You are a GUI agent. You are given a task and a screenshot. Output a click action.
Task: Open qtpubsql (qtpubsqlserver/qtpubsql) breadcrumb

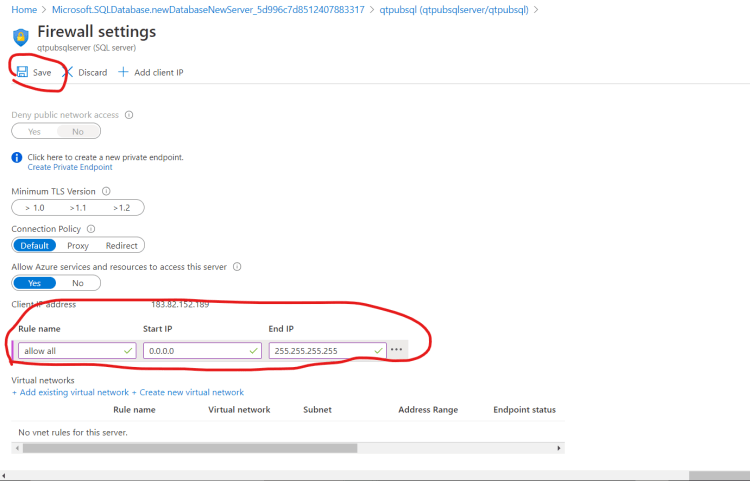(454, 10)
